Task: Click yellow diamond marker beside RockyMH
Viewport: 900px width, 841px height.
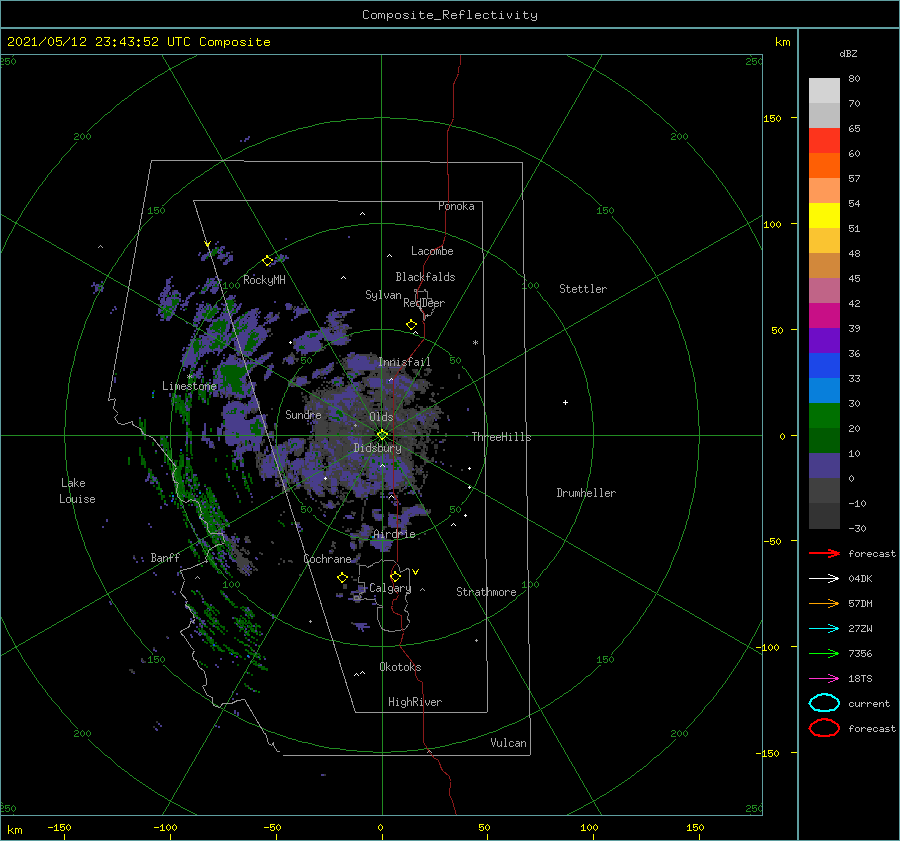Action: [x=267, y=261]
